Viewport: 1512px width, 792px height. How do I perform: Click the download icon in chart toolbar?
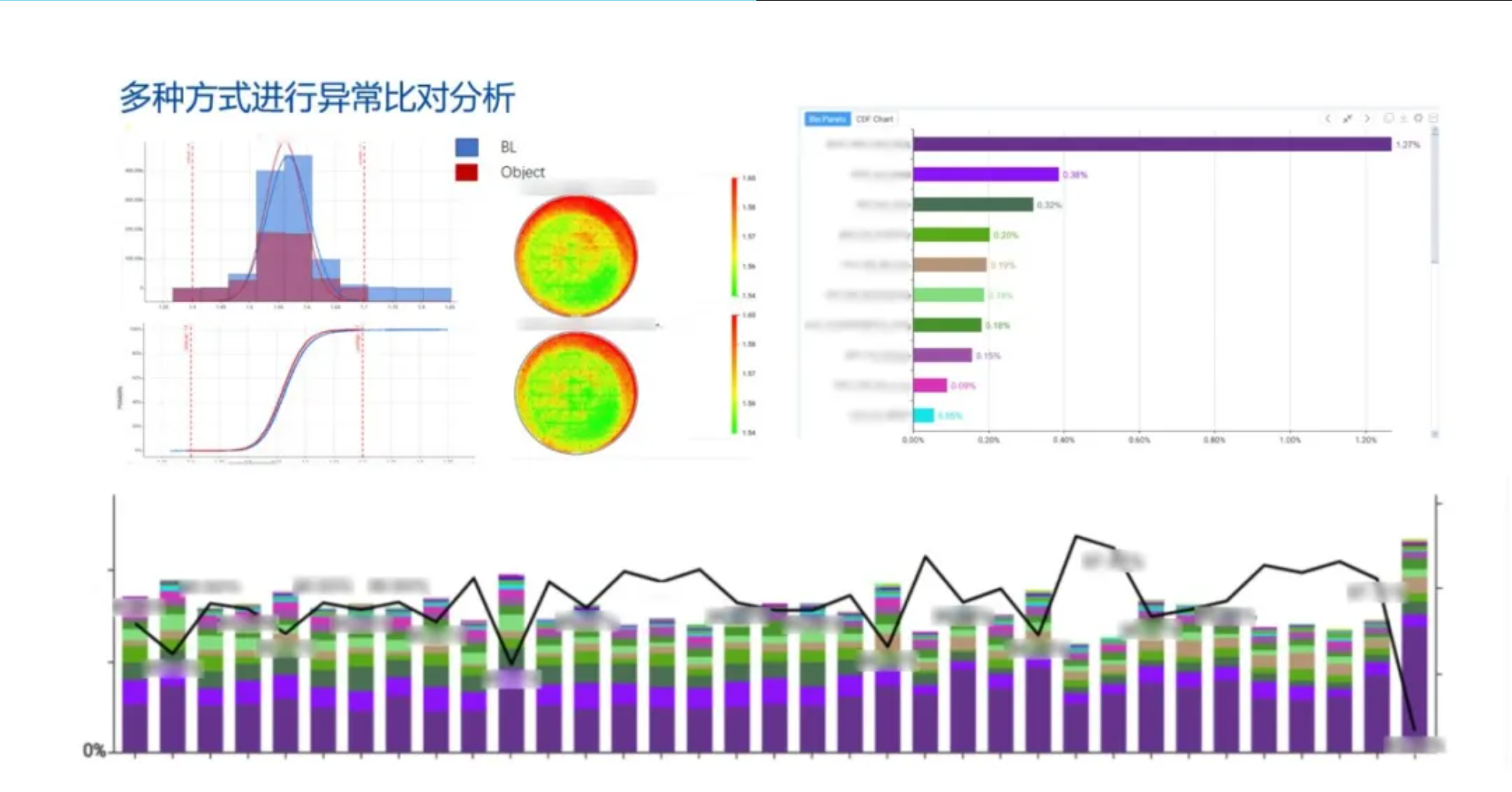(x=1404, y=118)
